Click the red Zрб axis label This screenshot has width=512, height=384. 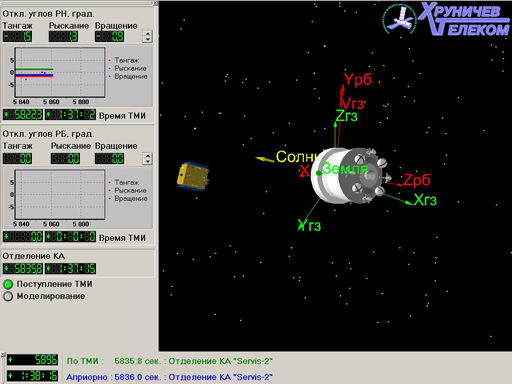point(417,180)
